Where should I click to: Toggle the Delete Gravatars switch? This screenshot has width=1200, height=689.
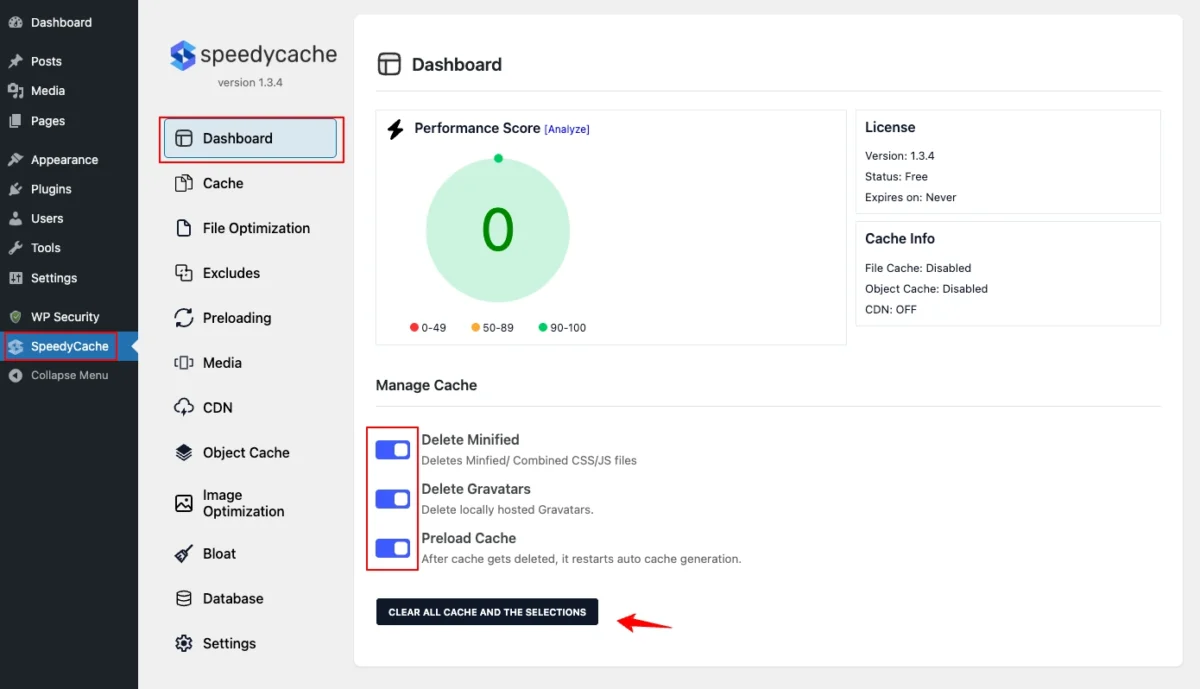tap(393, 499)
